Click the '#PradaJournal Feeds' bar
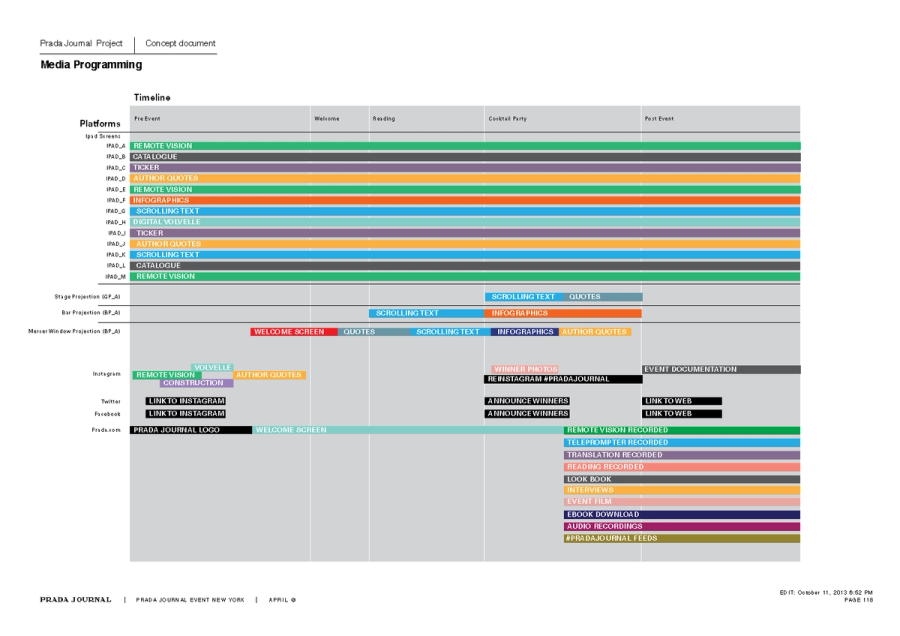Viewport: 900px width, 636px height. [682, 538]
